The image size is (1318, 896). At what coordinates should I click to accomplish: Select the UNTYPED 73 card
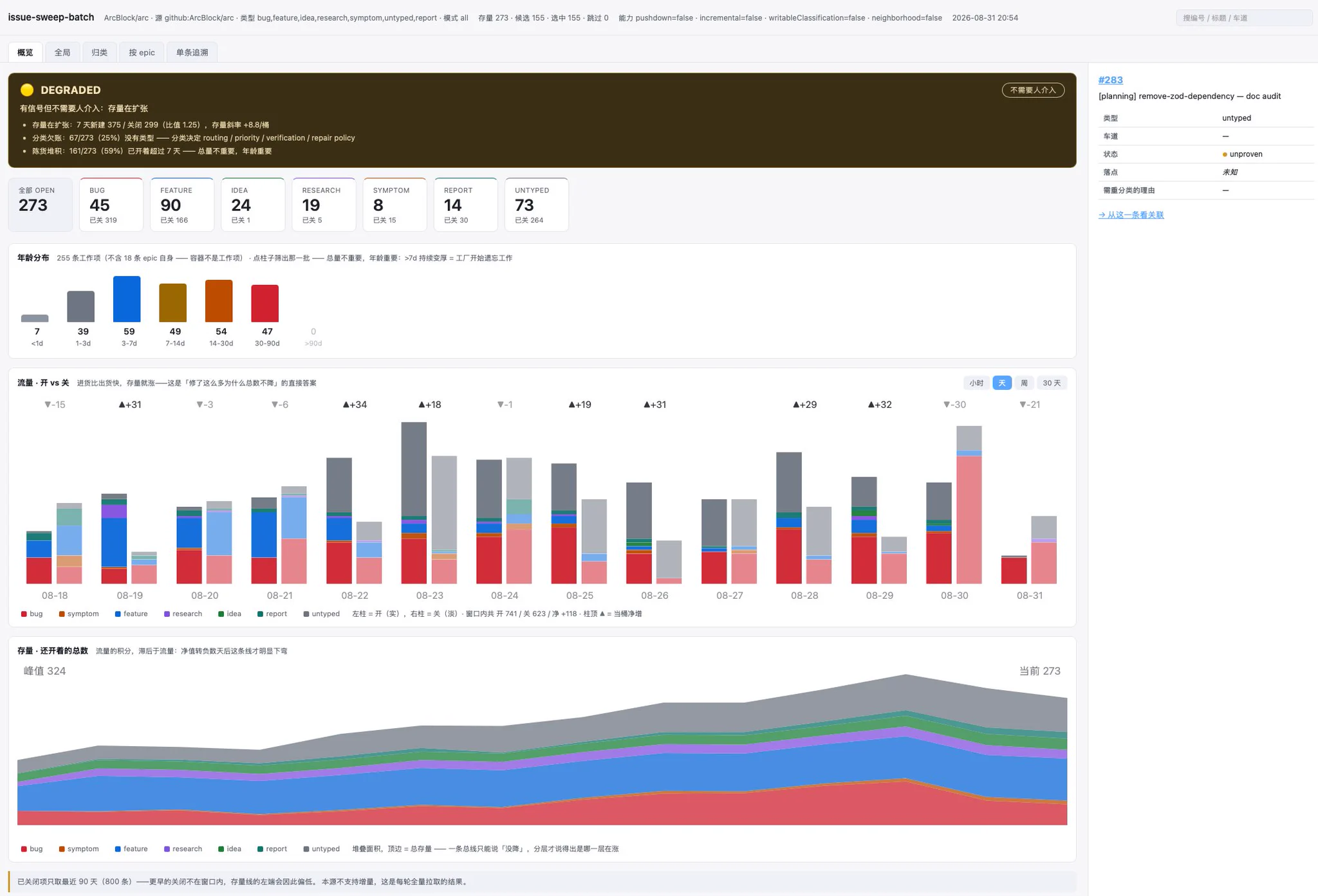point(537,205)
